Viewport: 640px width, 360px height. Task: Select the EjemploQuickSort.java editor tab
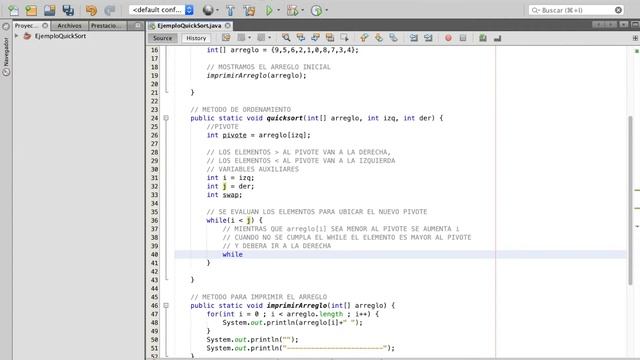(189, 25)
